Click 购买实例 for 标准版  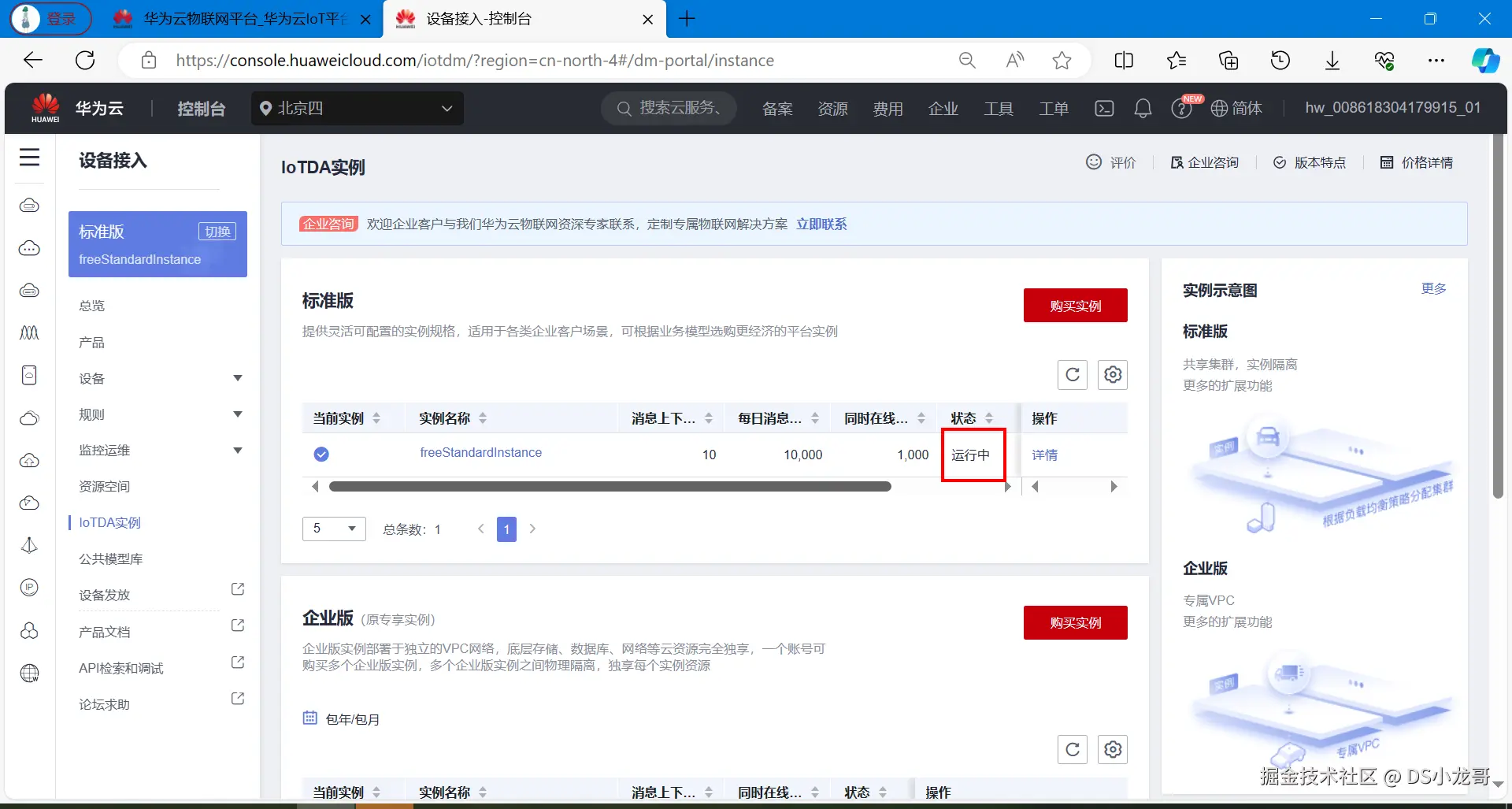pyautogui.click(x=1076, y=306)
